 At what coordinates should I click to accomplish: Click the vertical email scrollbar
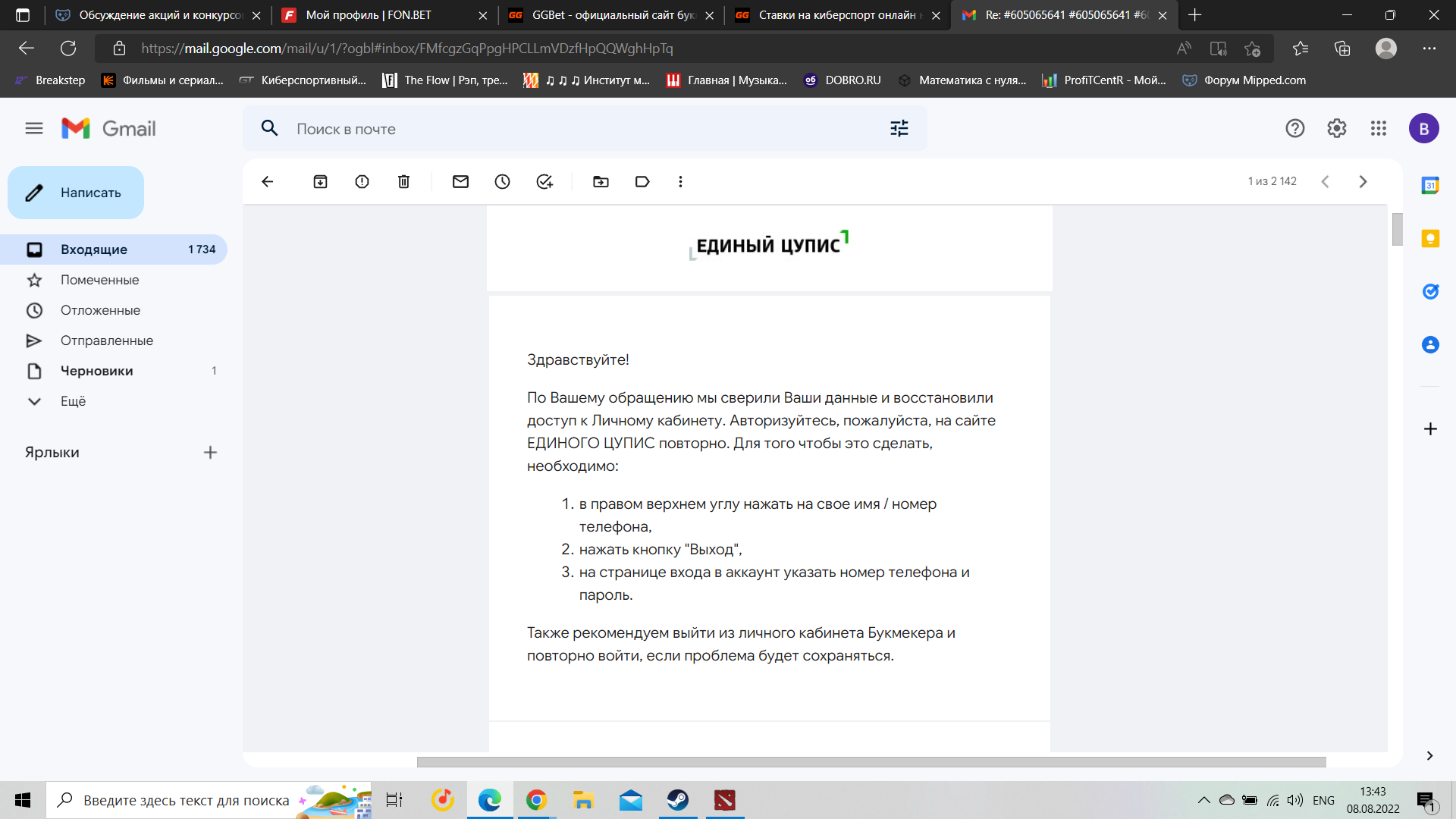[1397, 230]
